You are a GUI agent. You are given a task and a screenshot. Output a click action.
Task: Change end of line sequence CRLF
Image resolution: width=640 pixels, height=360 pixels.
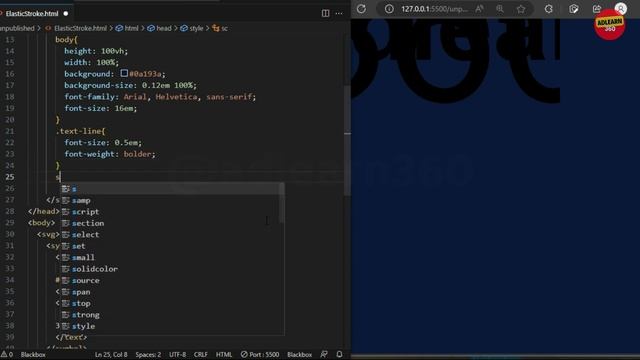tap(200, 354)
